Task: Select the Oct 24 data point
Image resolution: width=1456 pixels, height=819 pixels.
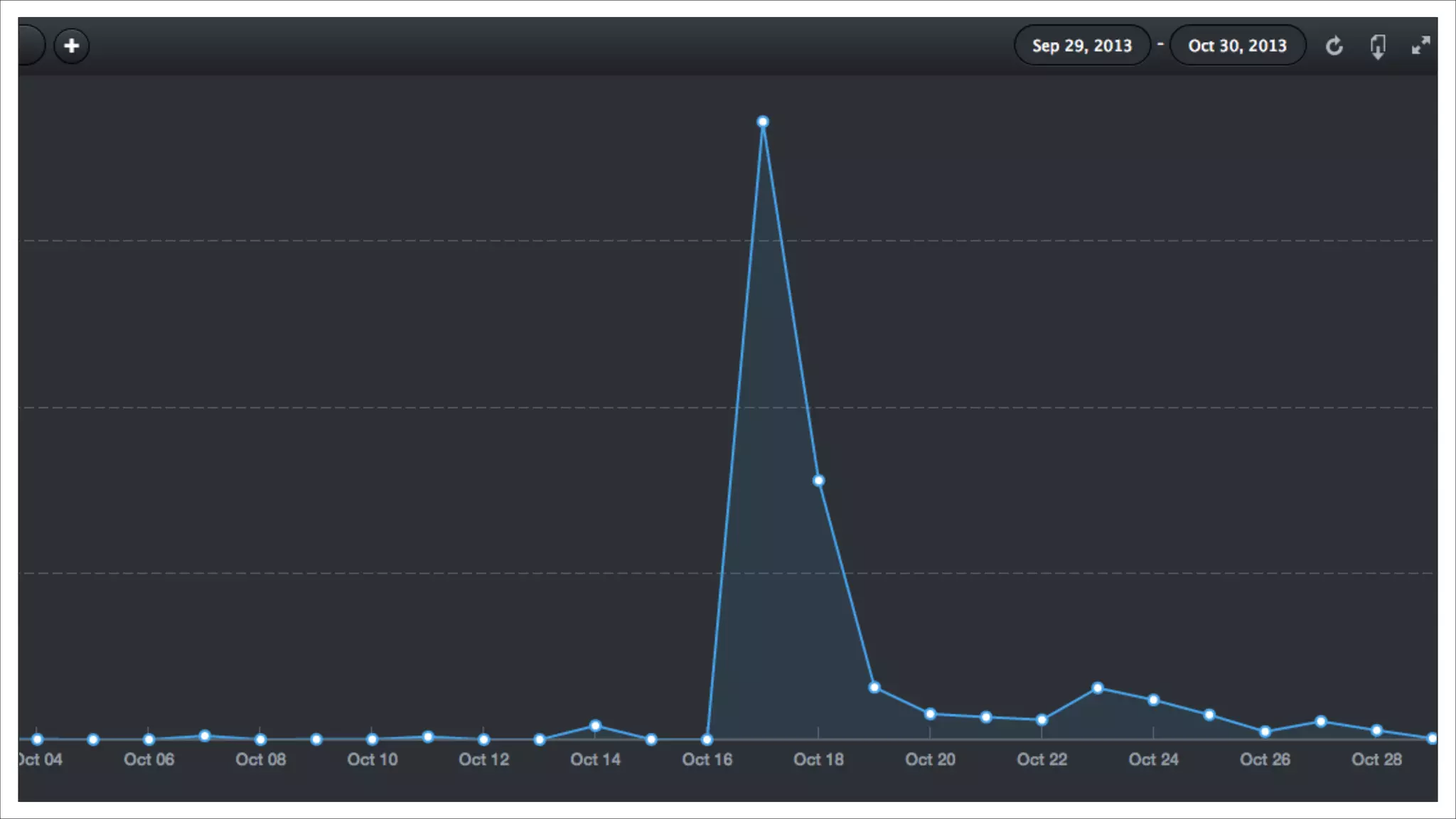Action: (1153, 700)
